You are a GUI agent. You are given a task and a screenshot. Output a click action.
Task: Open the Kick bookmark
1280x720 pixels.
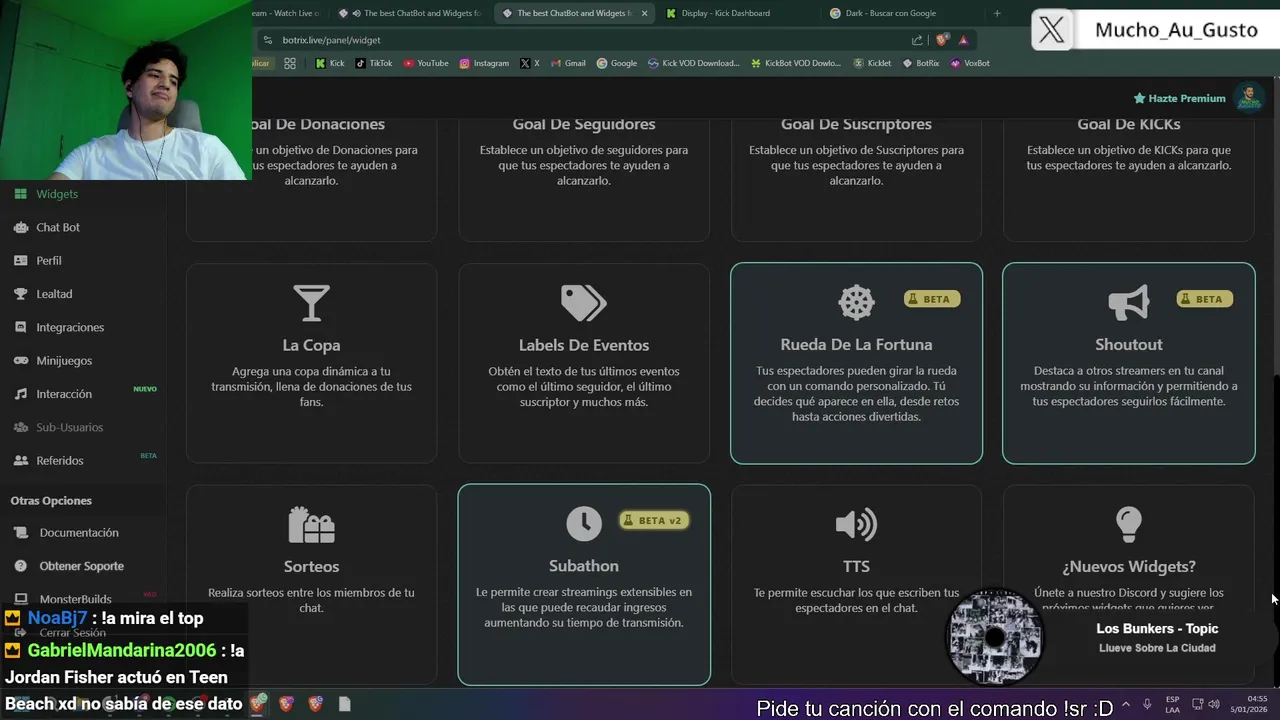coord(330,63)
